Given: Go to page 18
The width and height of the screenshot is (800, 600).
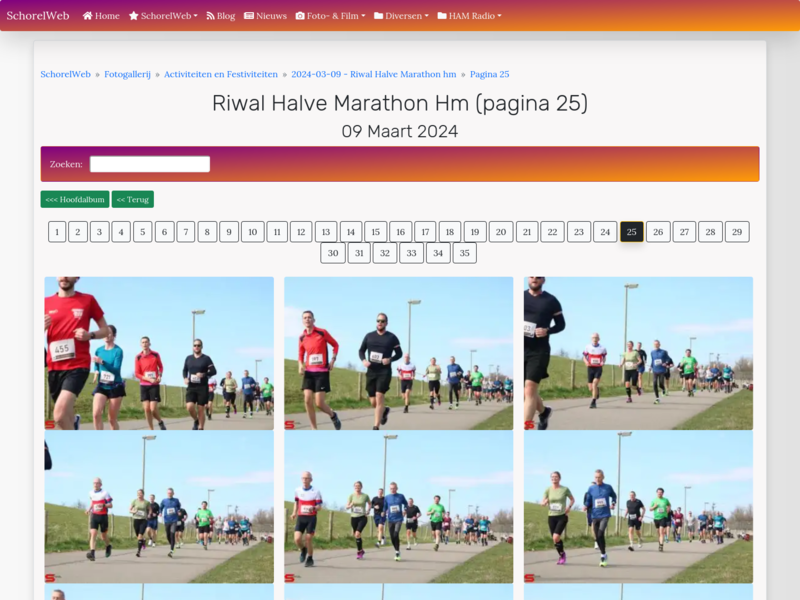Looking at the screenshot, I should pyautogui.click(x=450, y=232).
